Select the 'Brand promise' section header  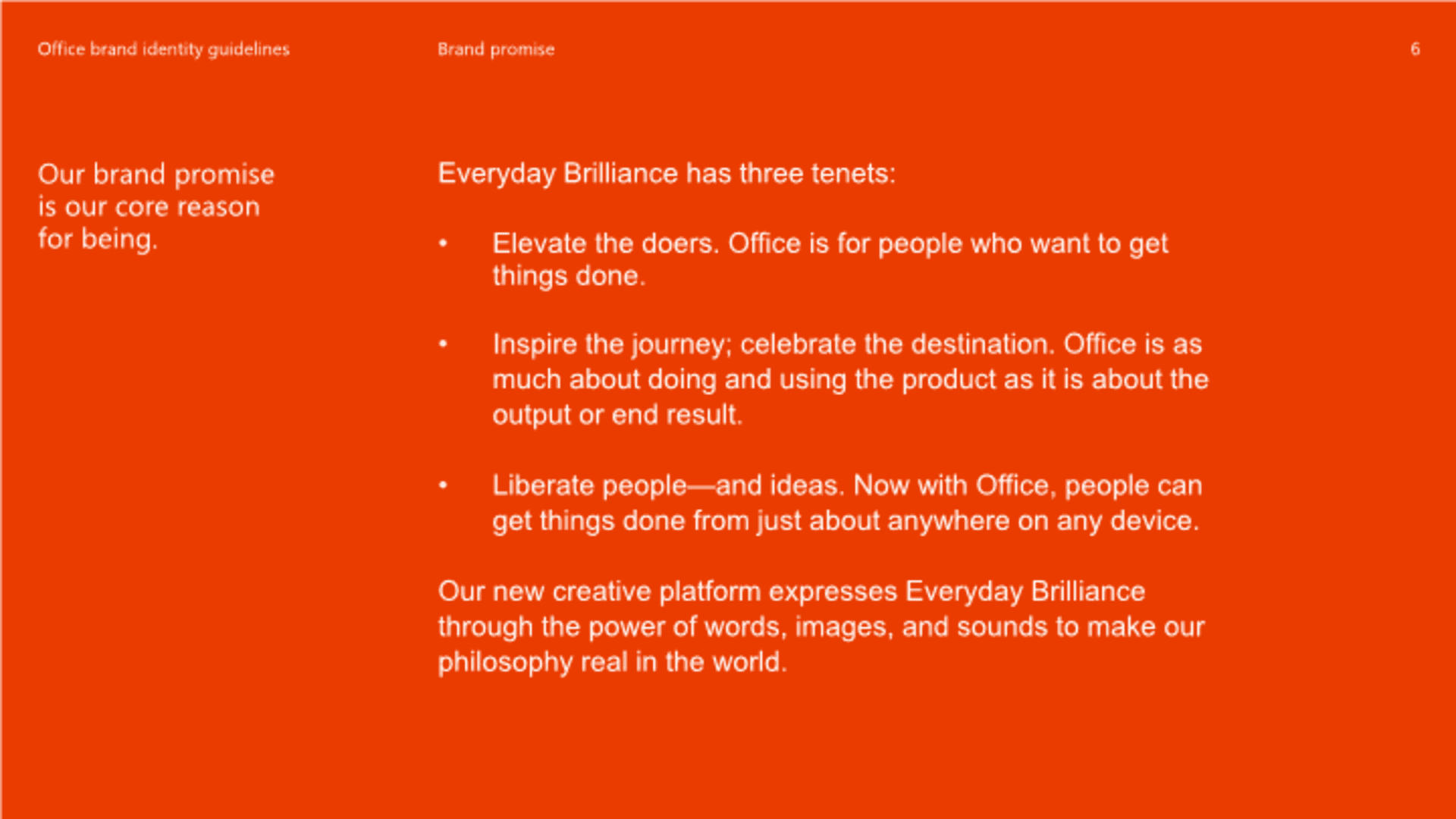click(496, 49)
